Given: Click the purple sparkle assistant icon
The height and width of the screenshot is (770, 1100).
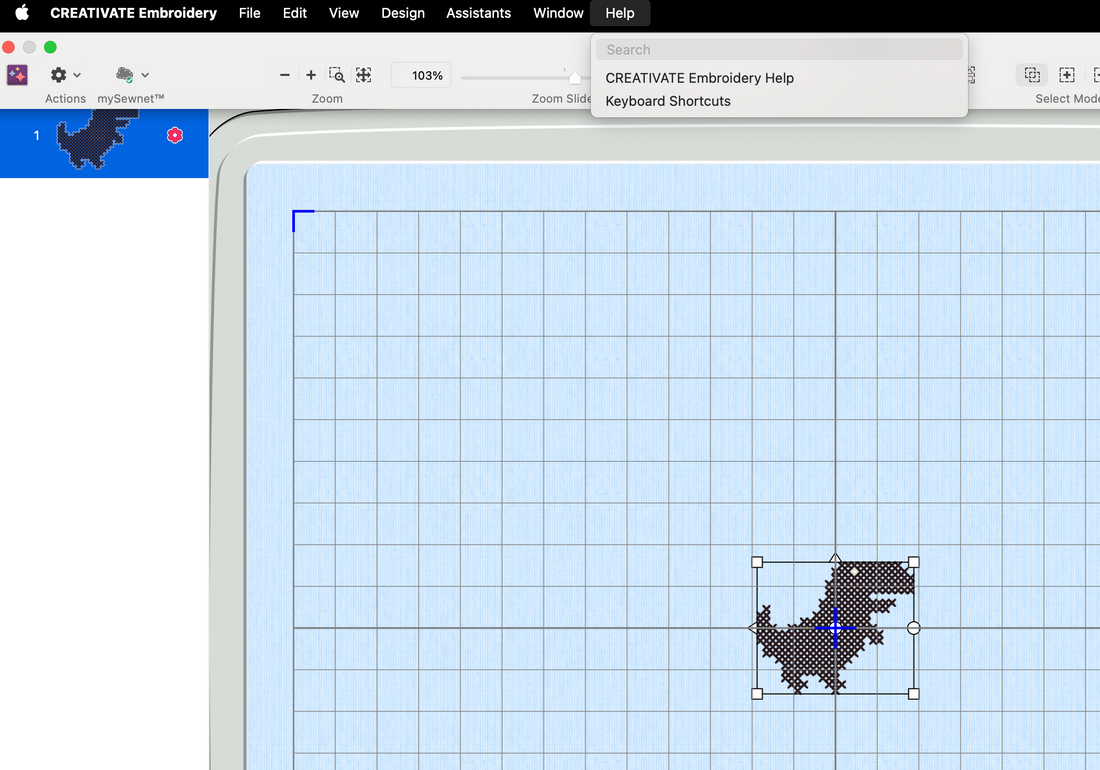Looking at the screenshot, I should pyautogui.click(x=18, y=75).
